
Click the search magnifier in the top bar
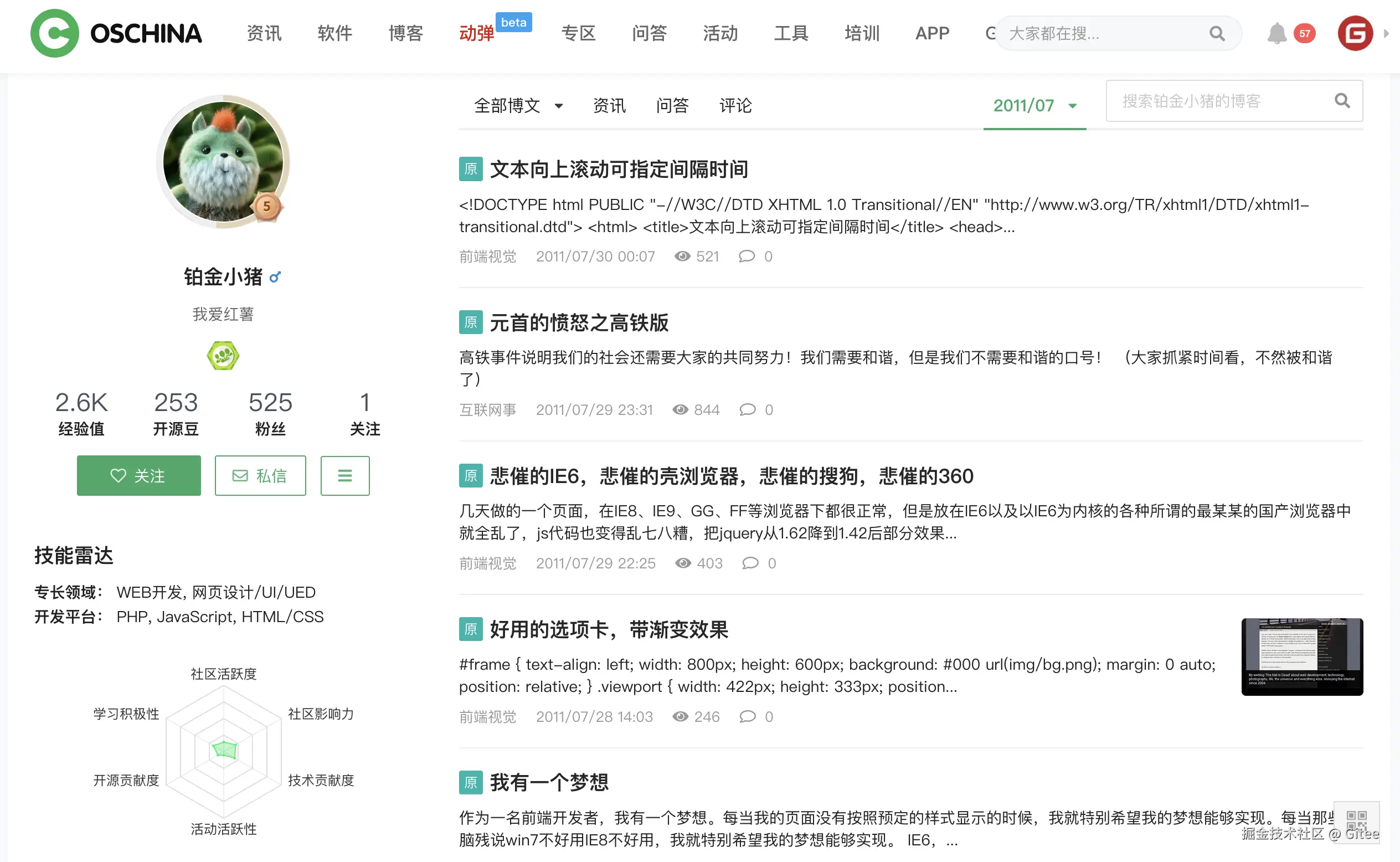pyautogui.click(x=1217, y=33)
